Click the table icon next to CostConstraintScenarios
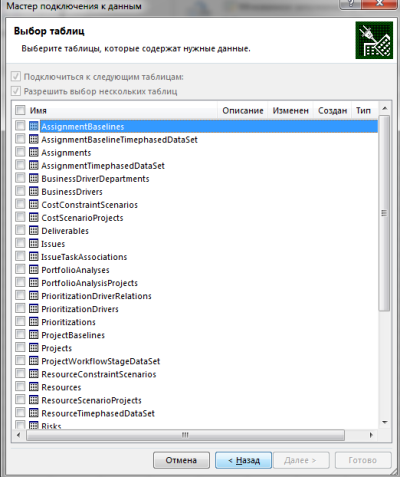Image resolution: width=400 pixels, height=477 pixels. click(x=34, y=204)
